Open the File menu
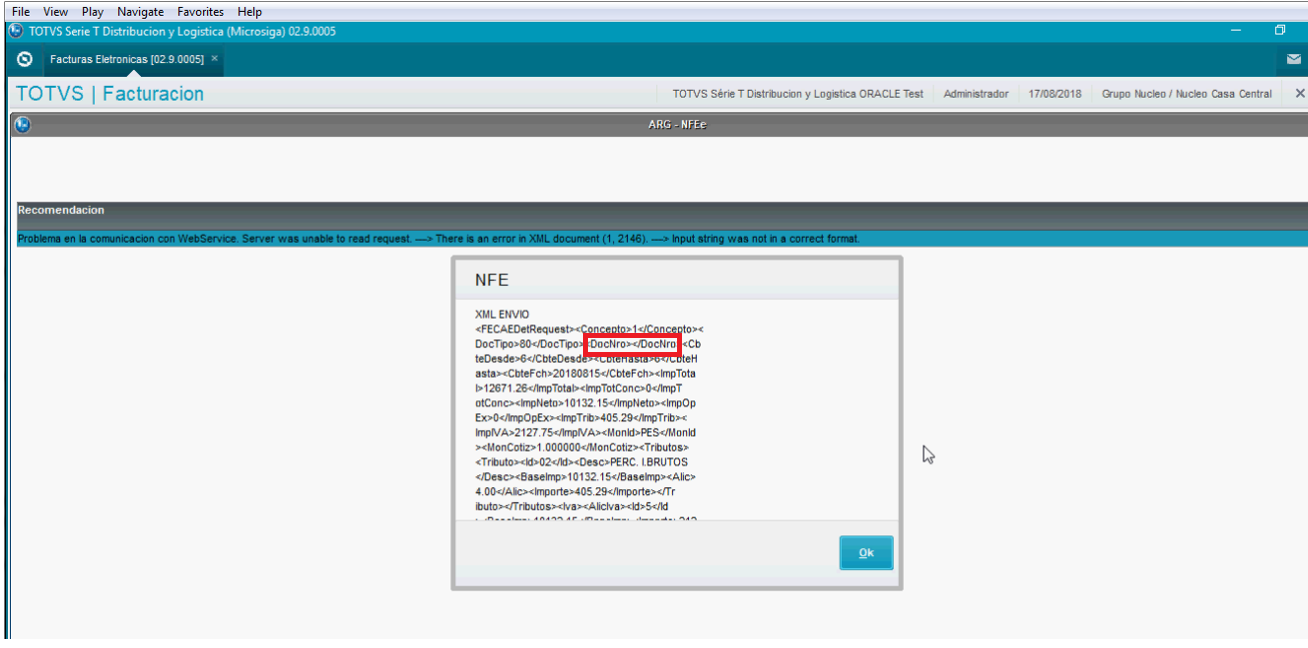The width and height of the screenshot is (1308, 648). tap(20, 12)
